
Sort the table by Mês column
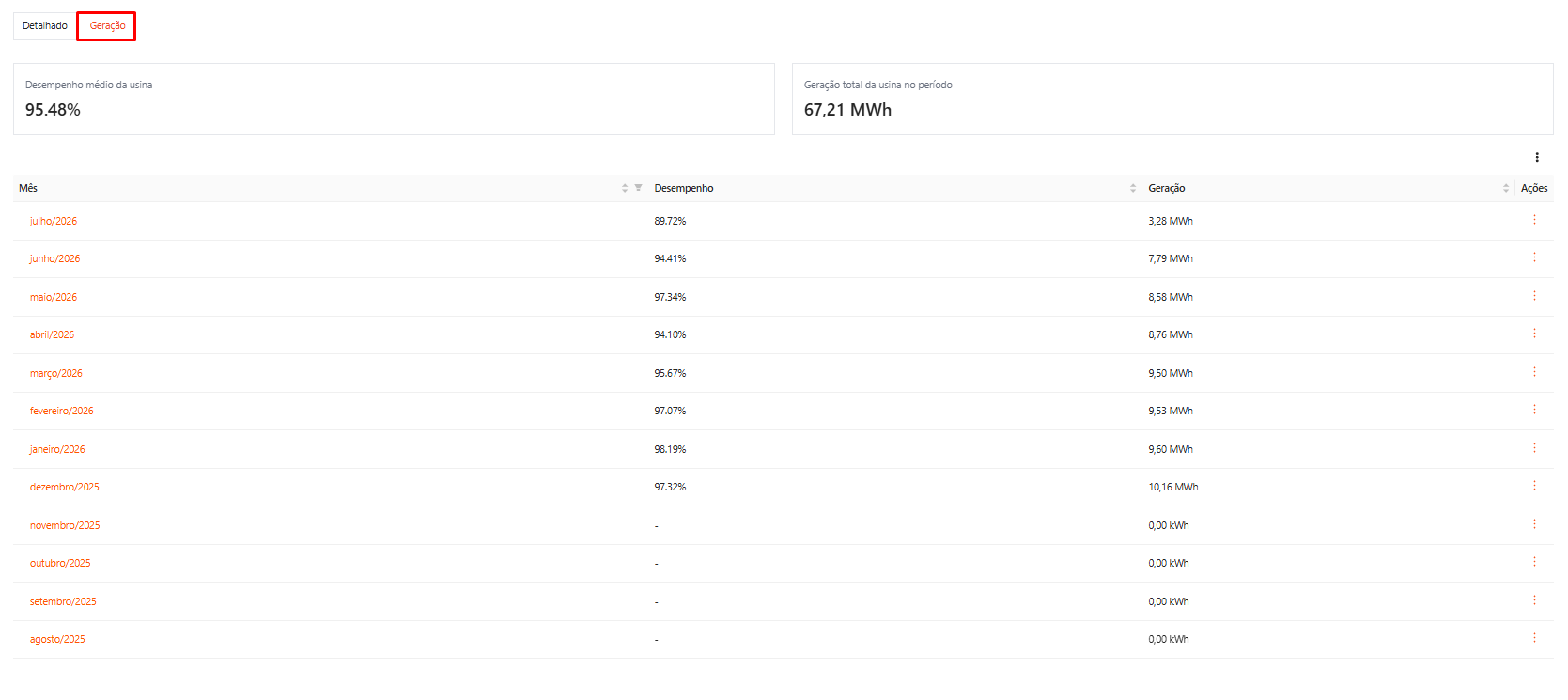coord(625,188)
